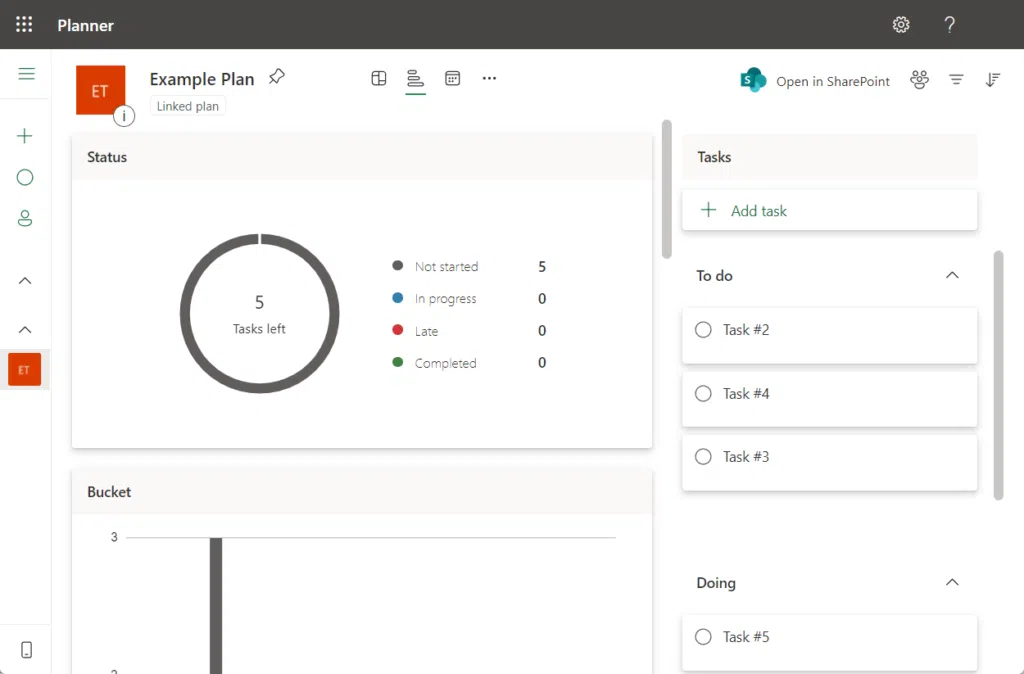Viewport: 1024px width, 674px height.
Task: Open the app launcher grid
Action: [x=24, y=25]
